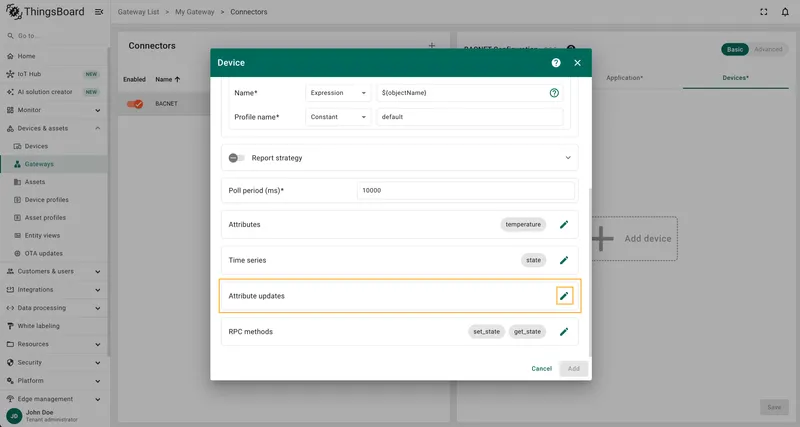Edit Attribute updates with pencil icon

pyautogui.click(x=564, y=296)
